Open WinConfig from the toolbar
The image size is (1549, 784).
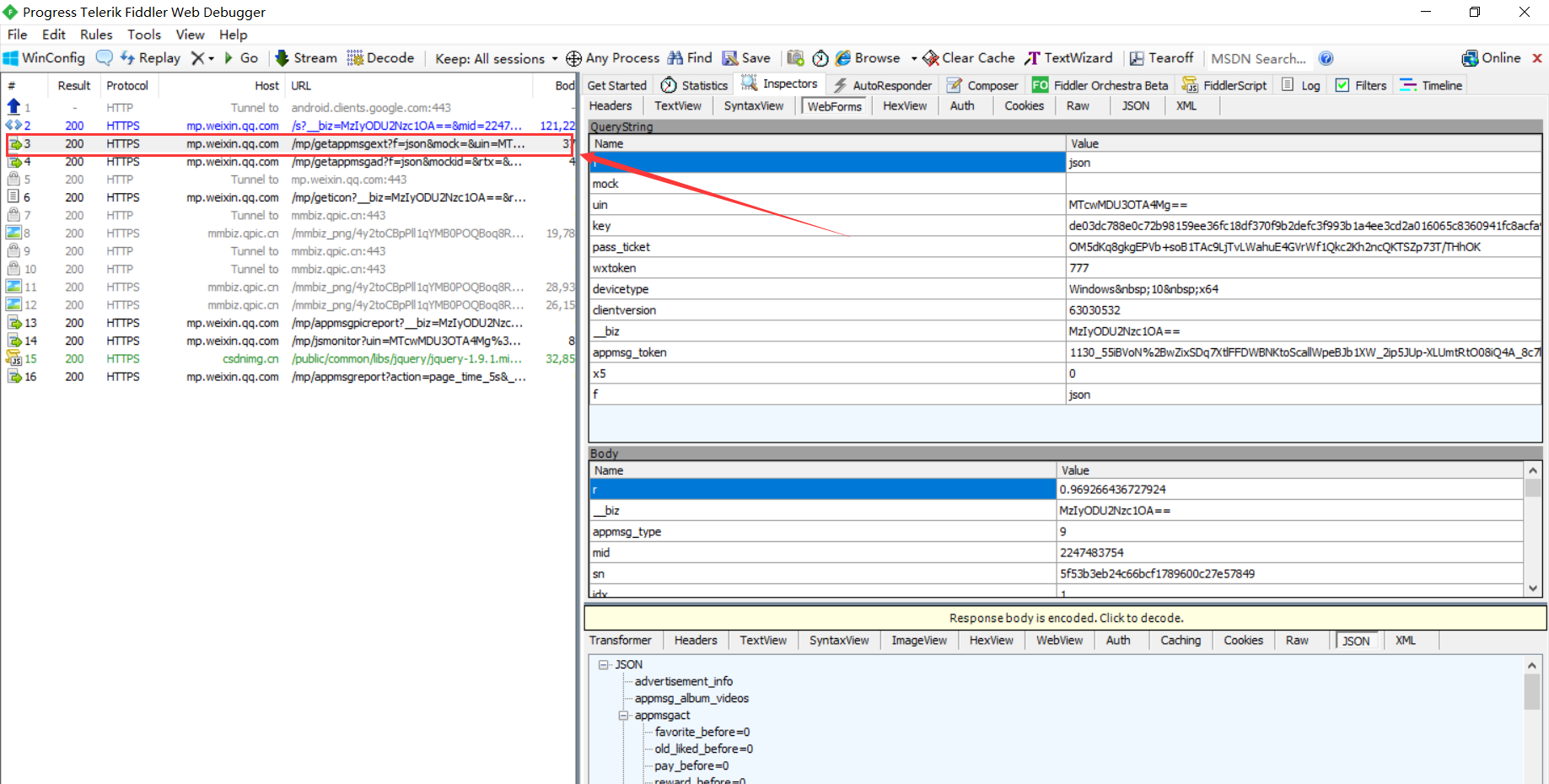click(x=45, y=58)
